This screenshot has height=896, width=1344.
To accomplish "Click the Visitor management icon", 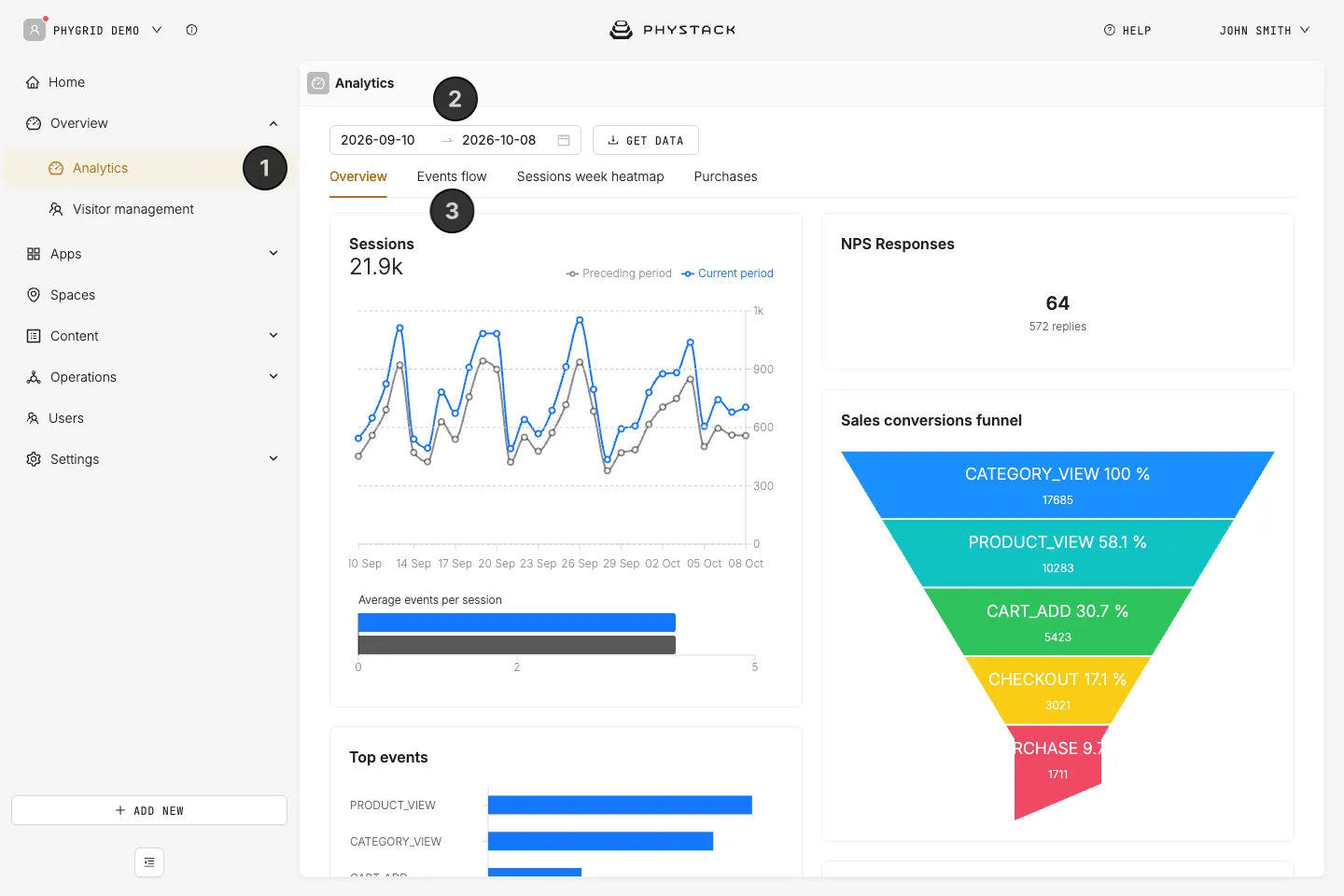I will 56,209.
